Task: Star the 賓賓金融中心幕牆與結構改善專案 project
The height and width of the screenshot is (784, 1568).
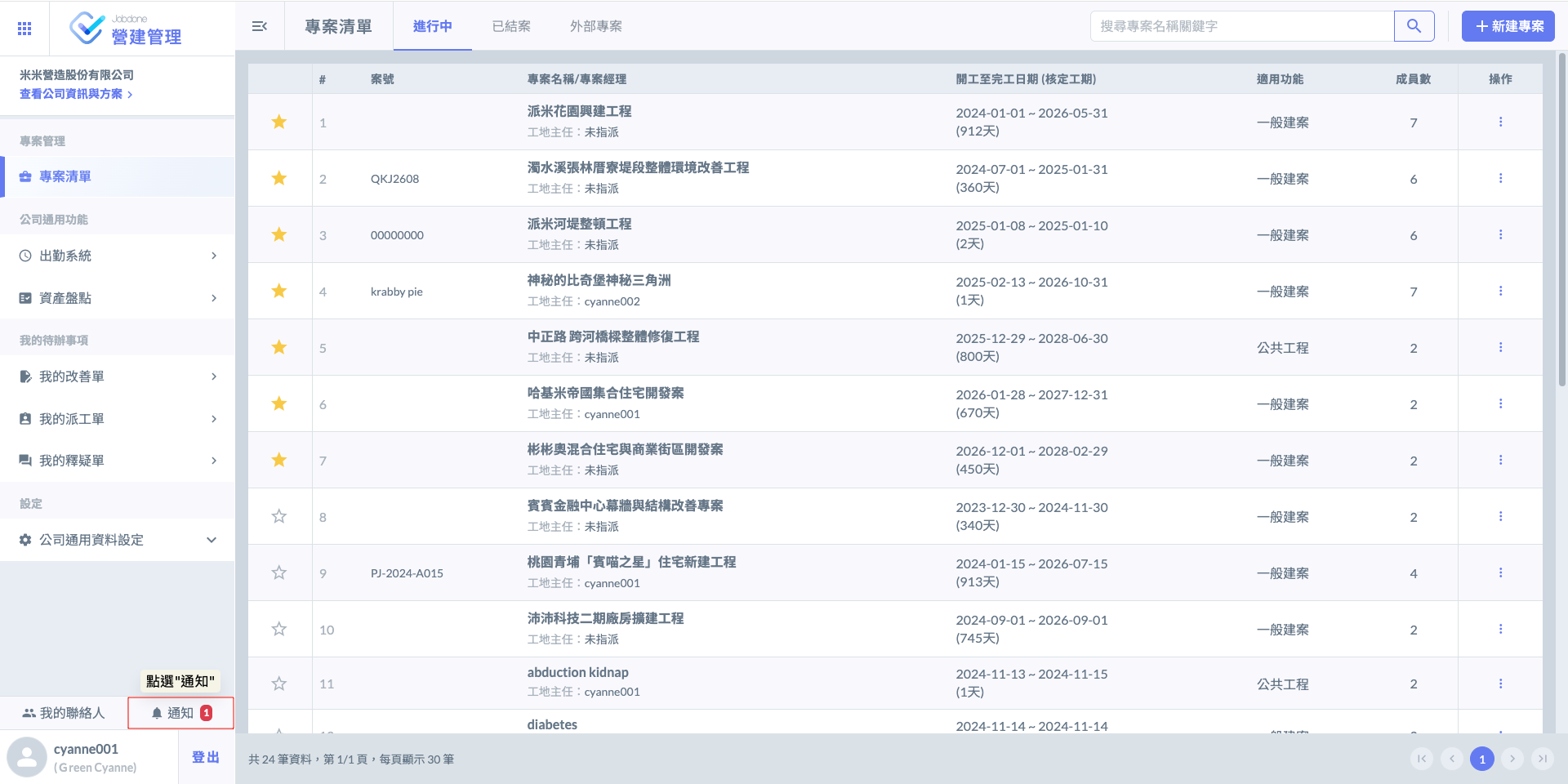Action: click(279, 517)
